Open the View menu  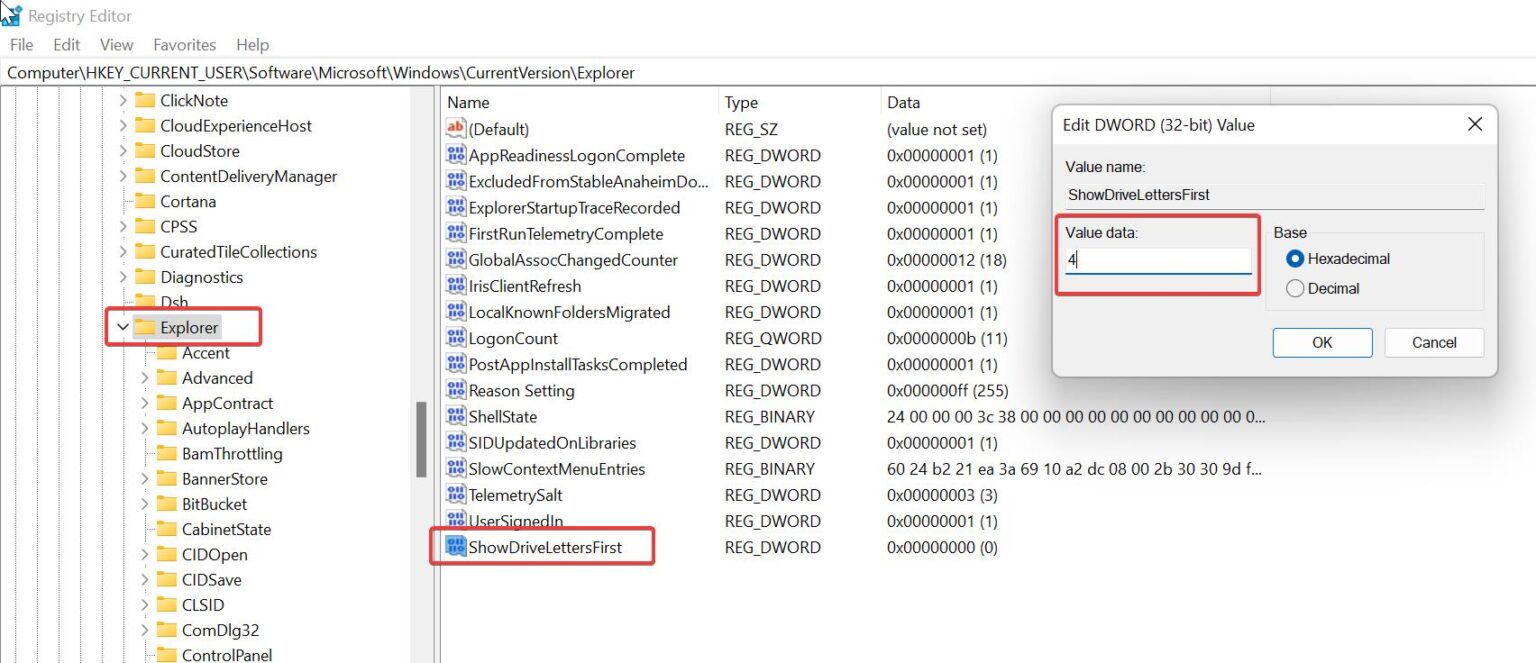(x=116, y=44)
